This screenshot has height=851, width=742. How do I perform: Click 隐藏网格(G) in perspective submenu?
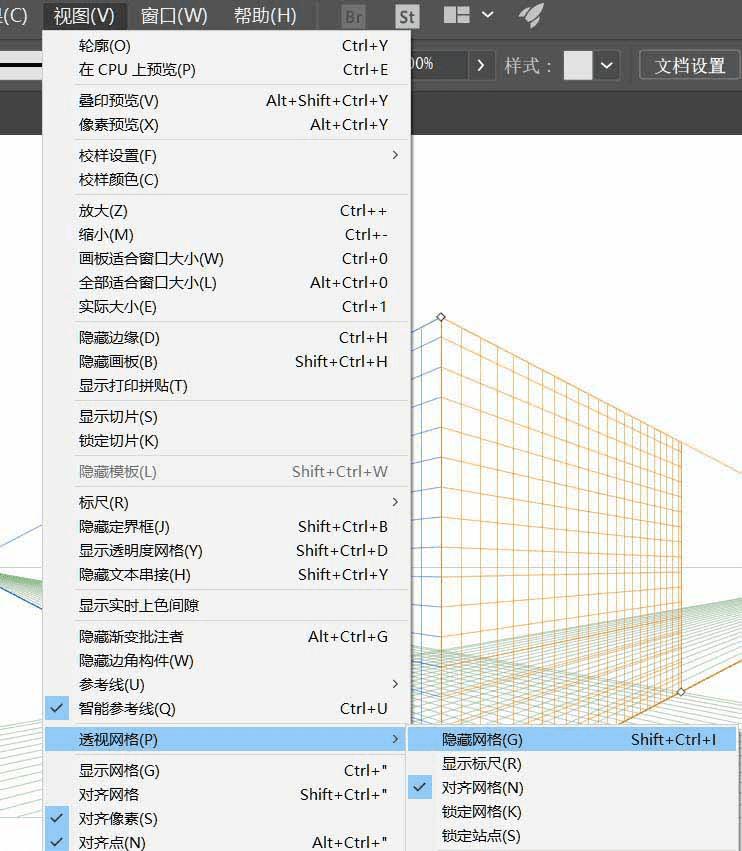572,739
